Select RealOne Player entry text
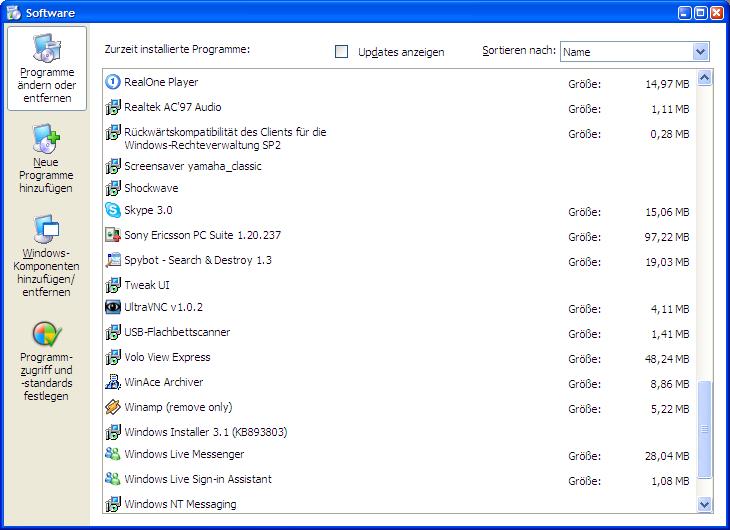 tap(161, 82)
